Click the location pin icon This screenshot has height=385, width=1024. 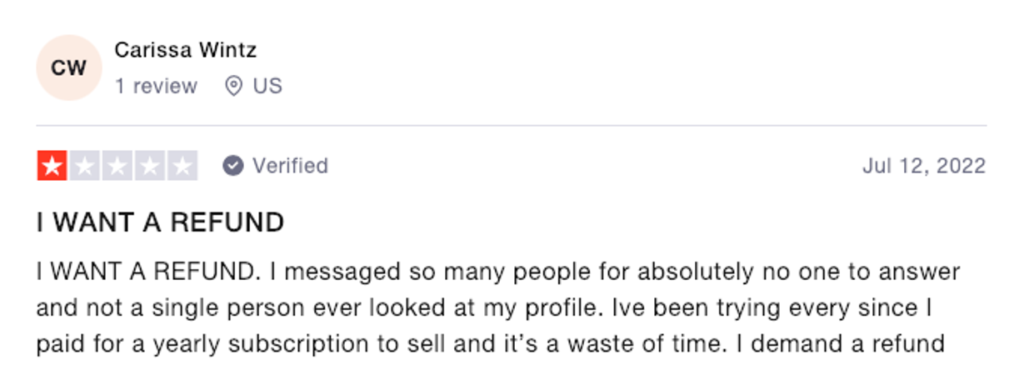coord(233,86)
